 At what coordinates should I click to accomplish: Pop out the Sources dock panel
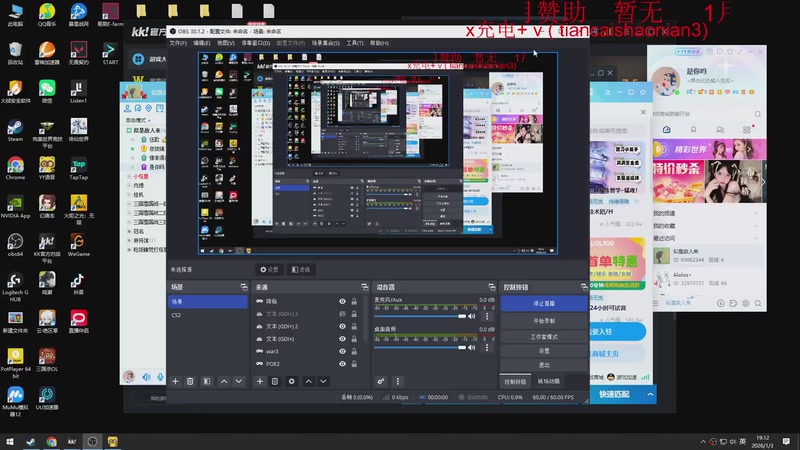(x=364, y=287)
